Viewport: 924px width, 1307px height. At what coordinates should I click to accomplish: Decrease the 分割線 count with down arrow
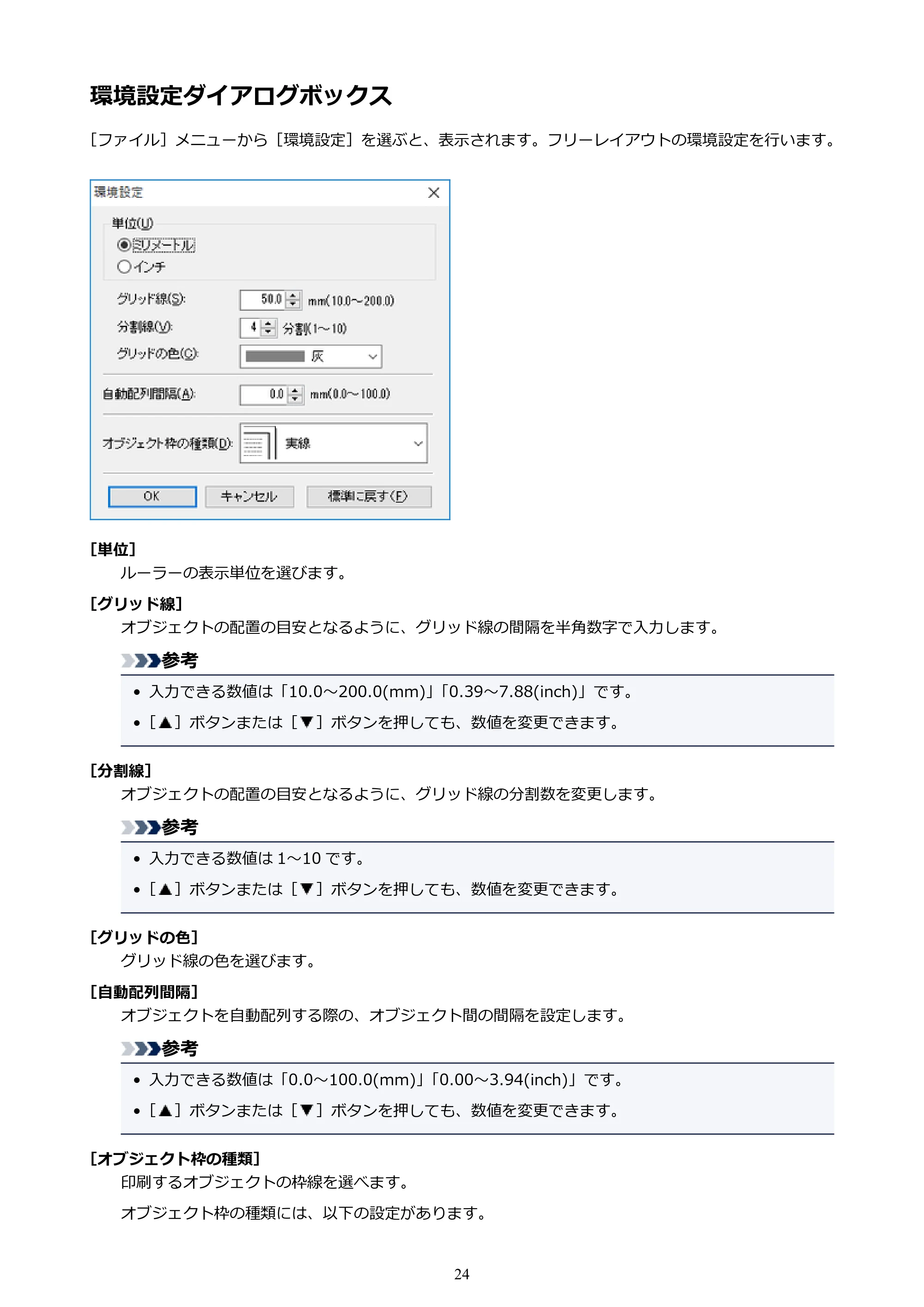[268, 333]
